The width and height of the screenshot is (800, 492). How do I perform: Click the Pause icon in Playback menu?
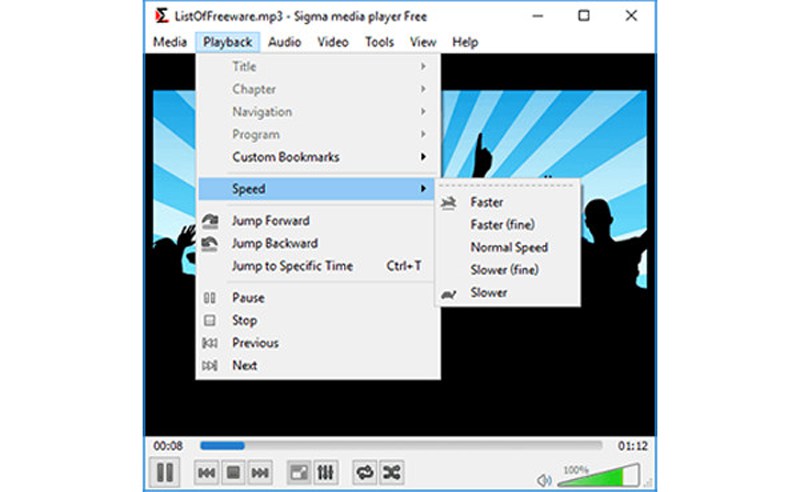pos(210,298)
